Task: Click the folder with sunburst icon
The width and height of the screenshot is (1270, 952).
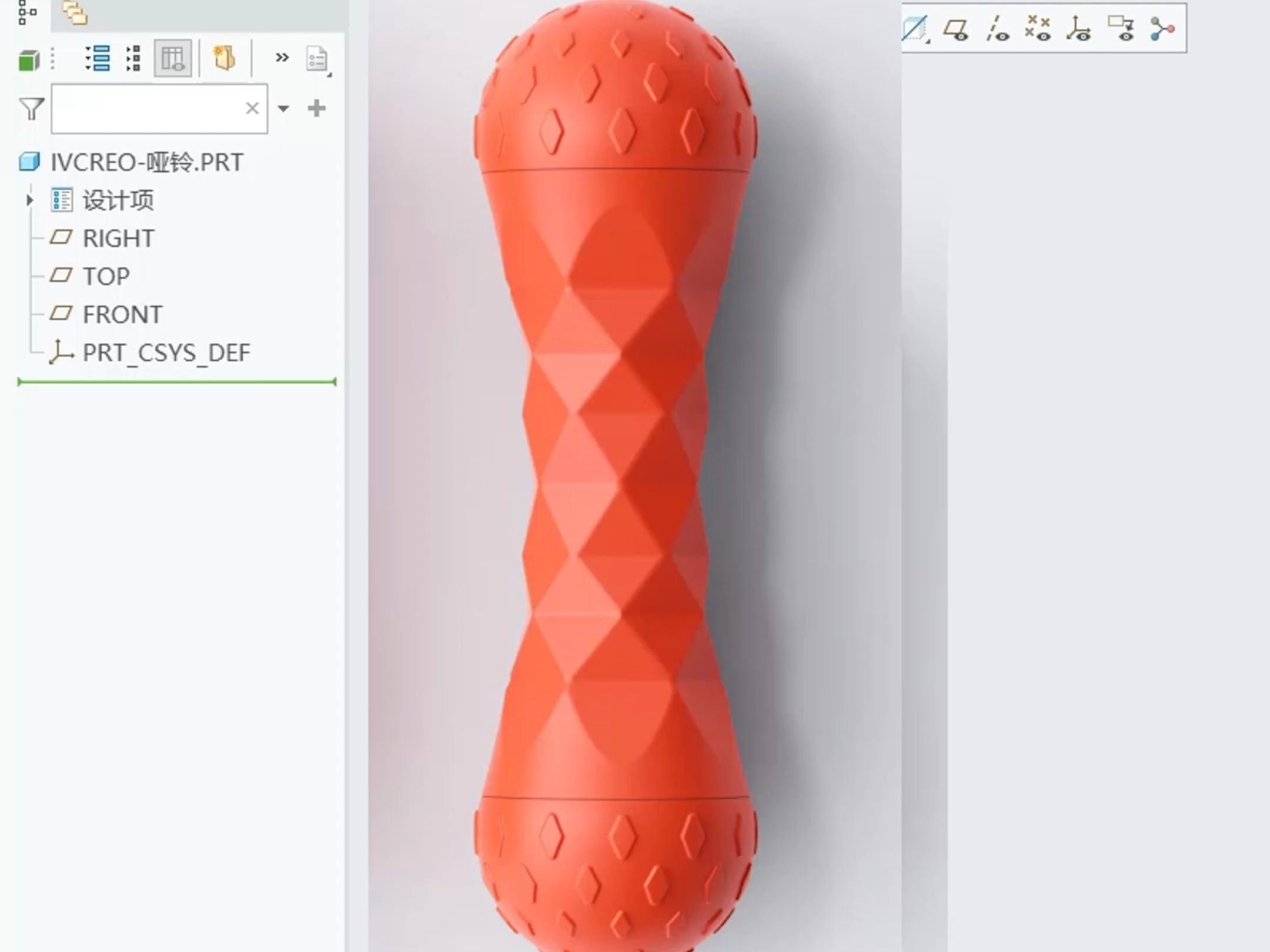Action: tap(224, 58)
